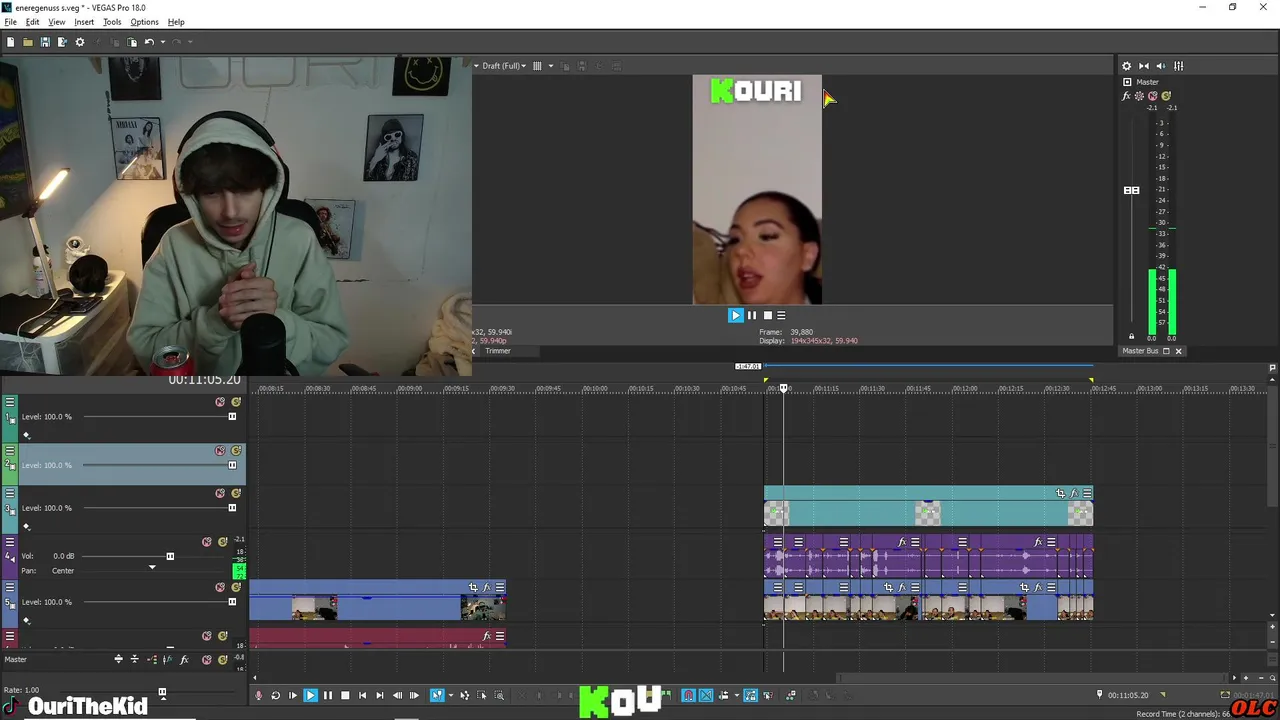
Task: Mute video track 2
Action: (220, 451)
